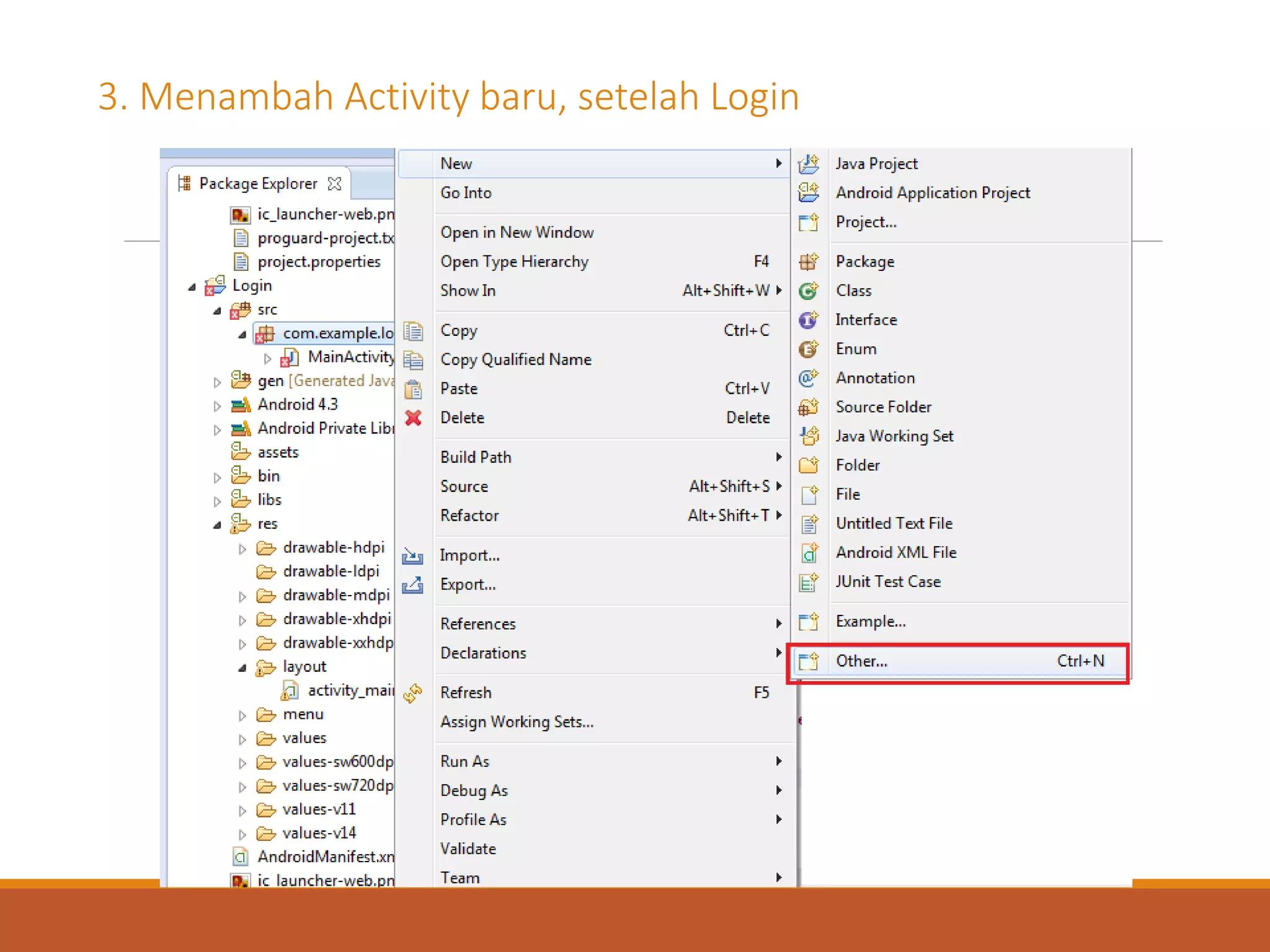The image size is (1270, 952).
Task: Expand the libs folder node
Action: [x=217, y=501]
